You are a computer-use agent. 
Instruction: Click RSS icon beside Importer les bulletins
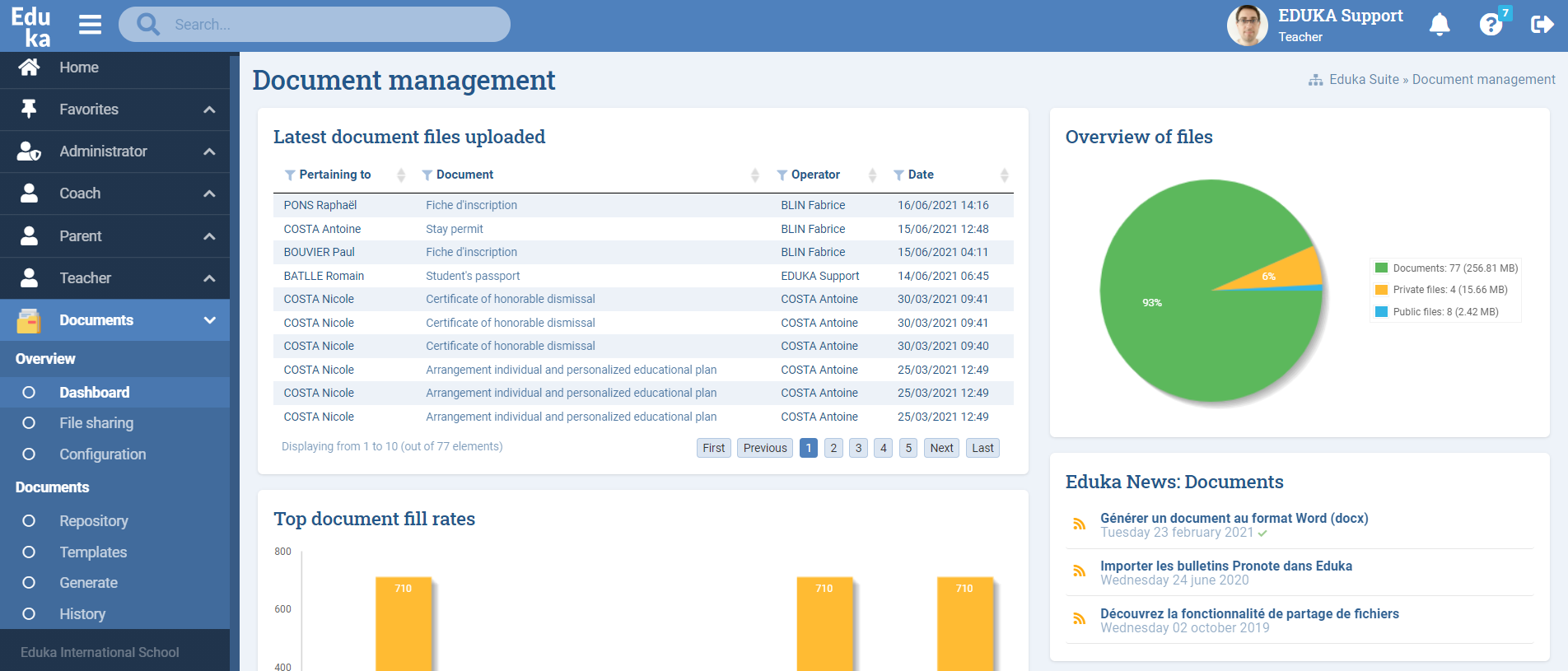1079,571
